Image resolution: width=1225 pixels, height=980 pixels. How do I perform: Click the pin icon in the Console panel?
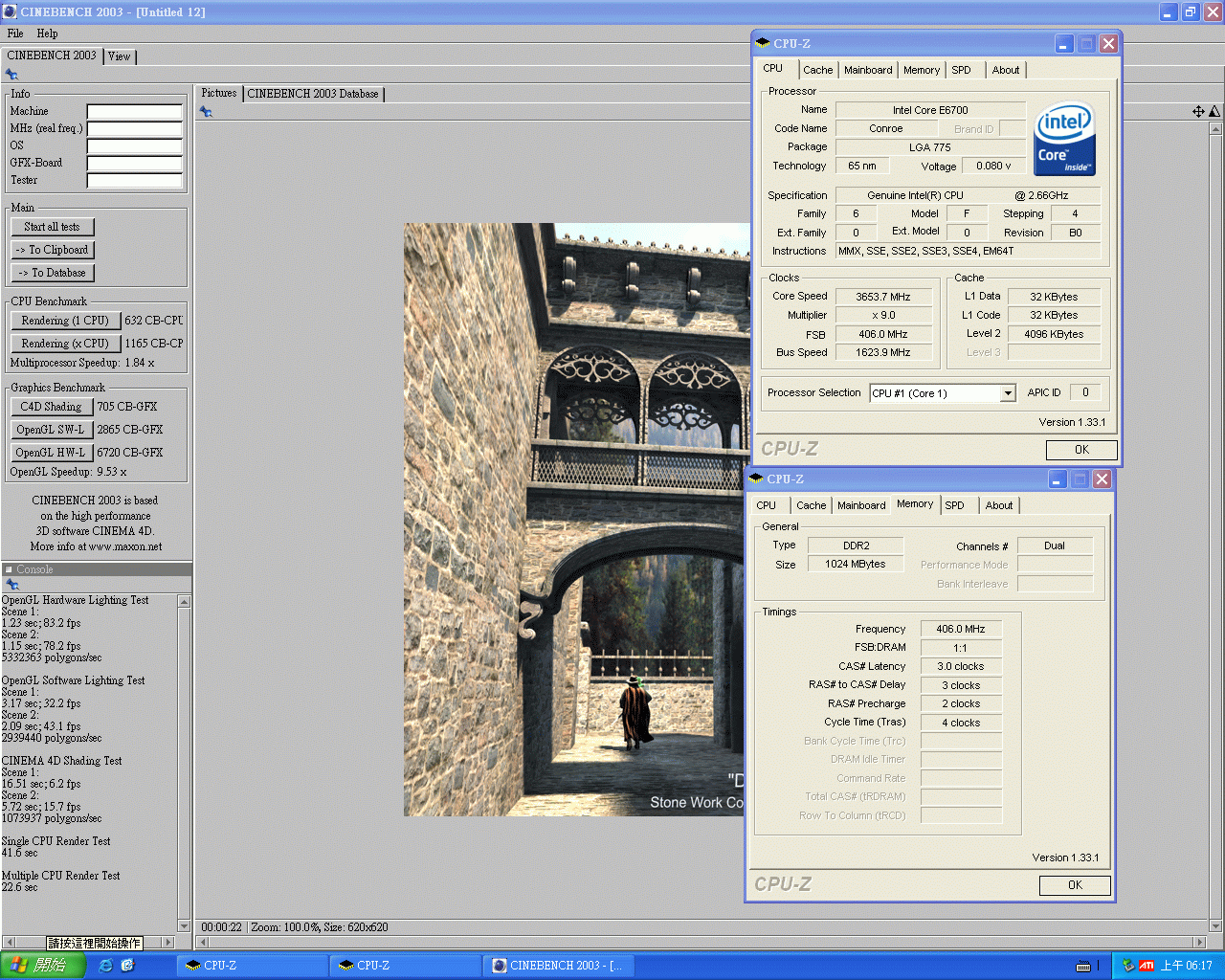[x=11, y=585]
